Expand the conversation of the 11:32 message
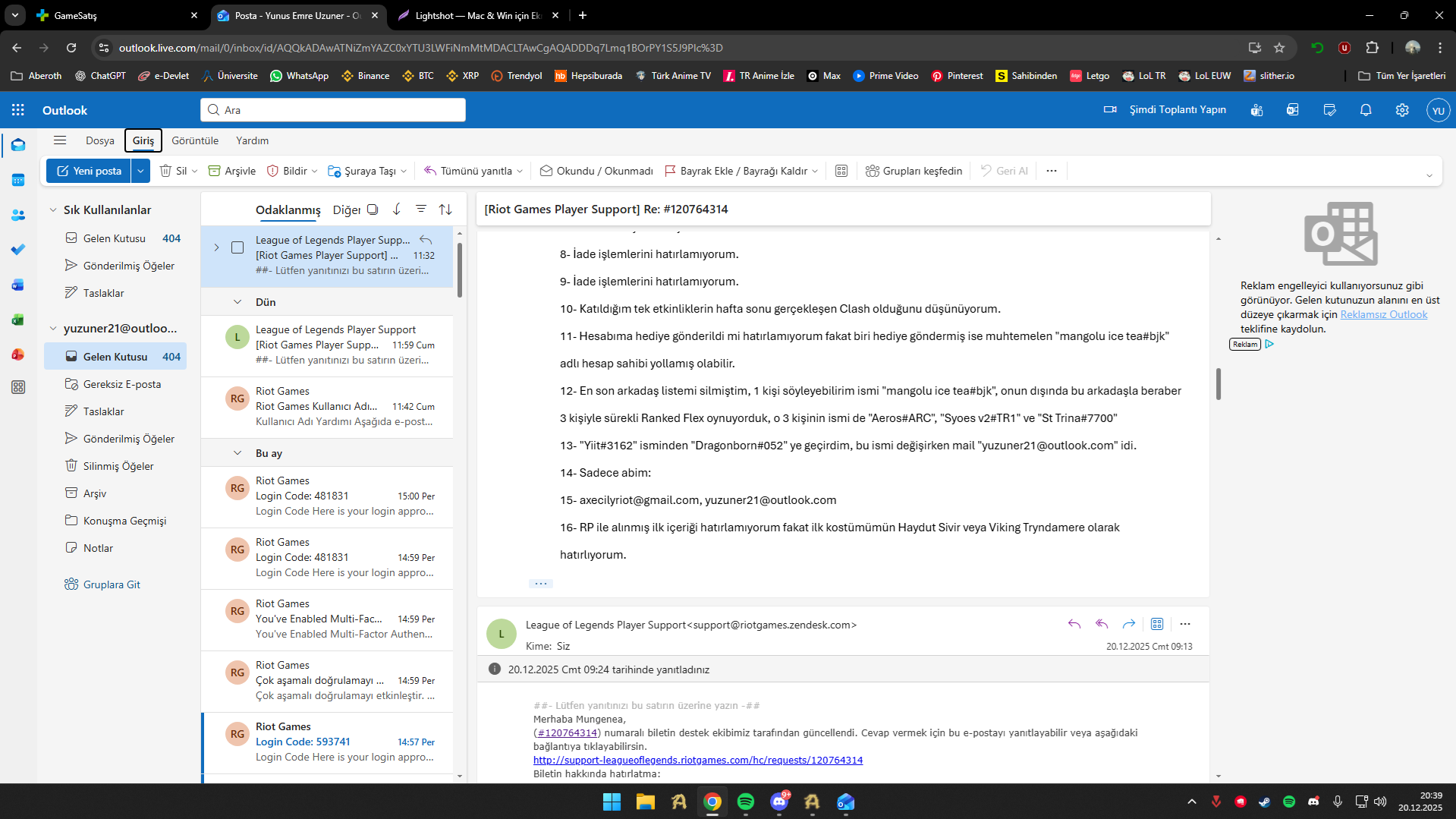 (x=216, y=247)
